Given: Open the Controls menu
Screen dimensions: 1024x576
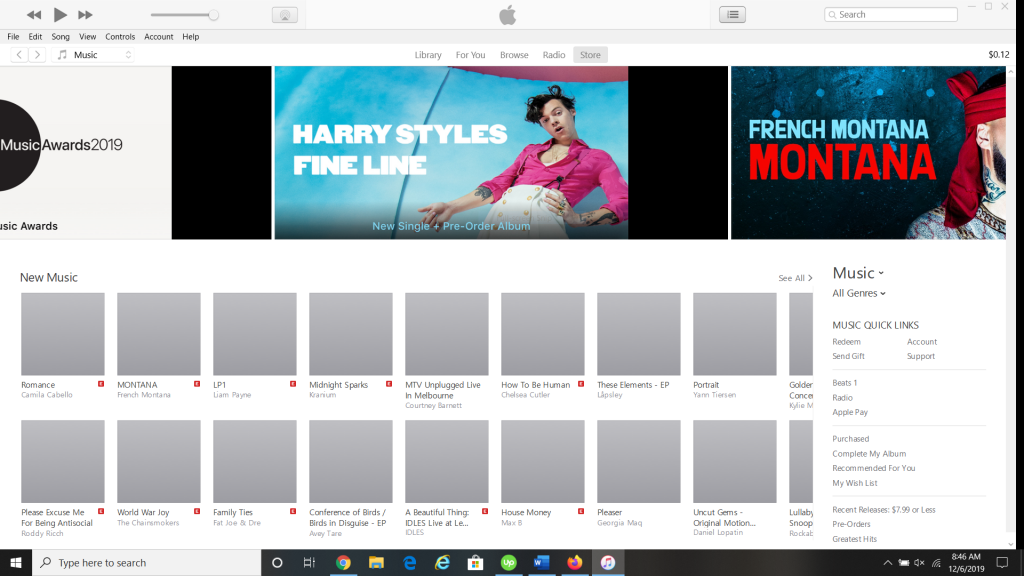Looking at the screenshot, I should (x=120, y=37).
